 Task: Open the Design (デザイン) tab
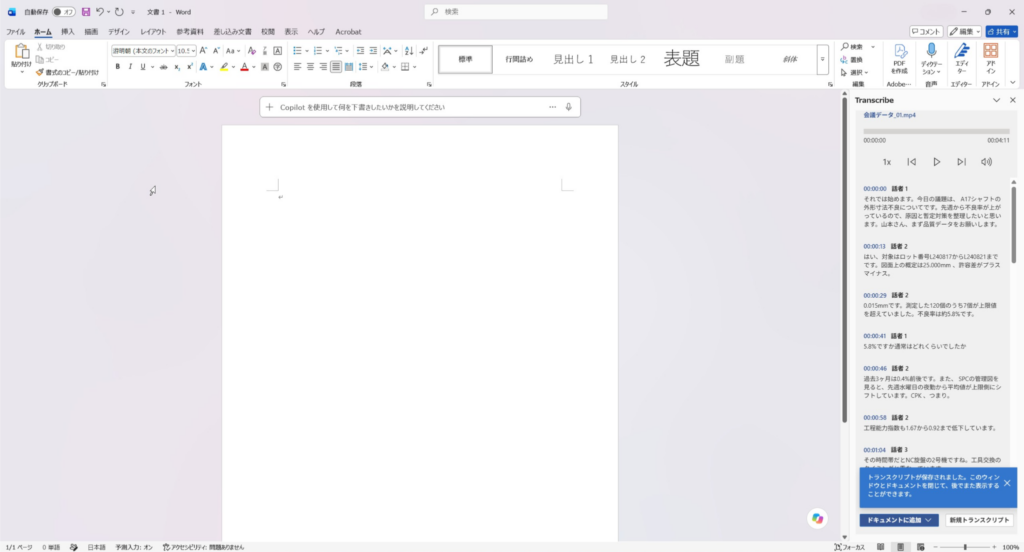tap(118, 31)
